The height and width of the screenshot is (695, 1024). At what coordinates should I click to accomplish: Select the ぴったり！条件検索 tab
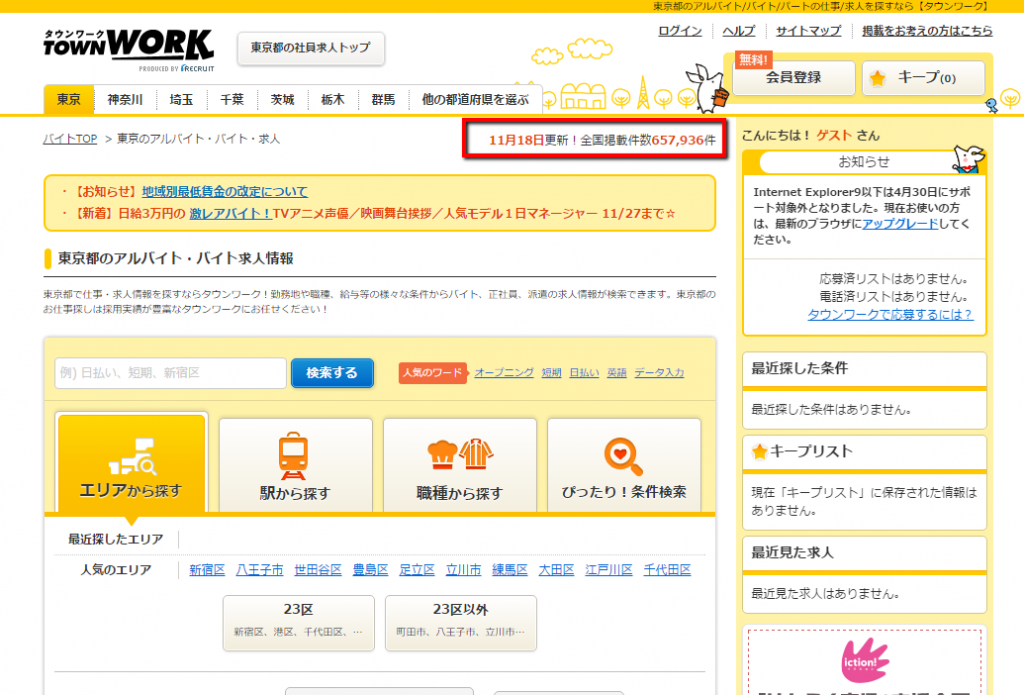[624, 465]
